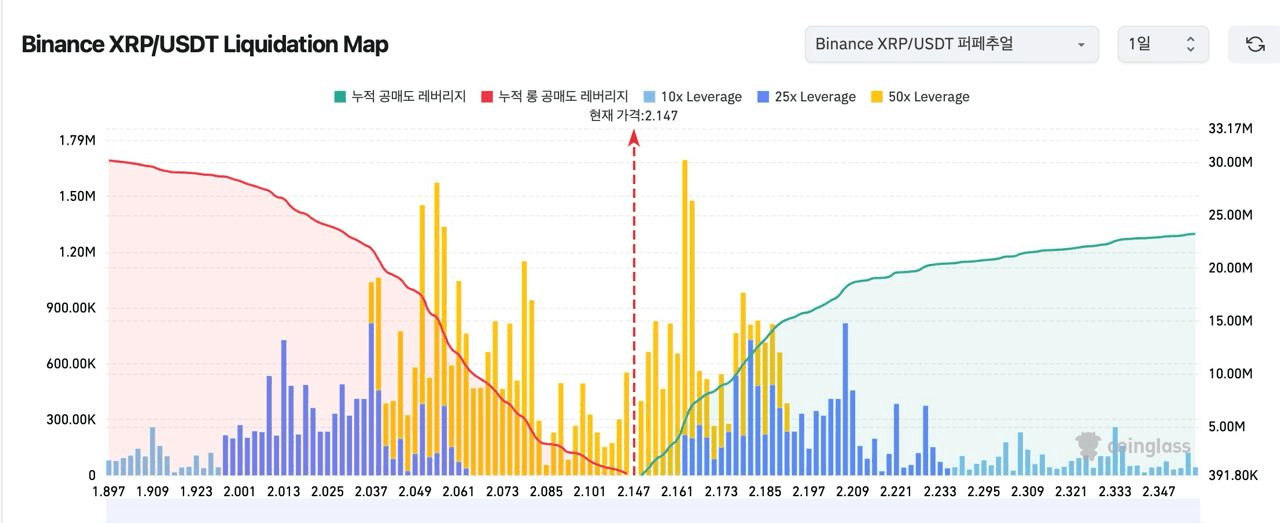This screenshot has height=523, width=1280.
Task: Click the 25.00M right axis label
Action: pos(1230,215)
